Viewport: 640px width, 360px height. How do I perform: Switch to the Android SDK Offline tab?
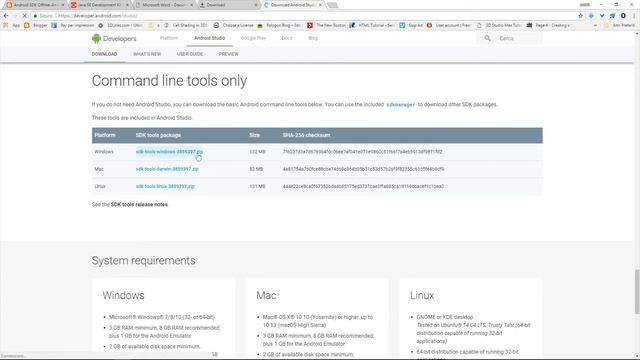click(35, 5)
